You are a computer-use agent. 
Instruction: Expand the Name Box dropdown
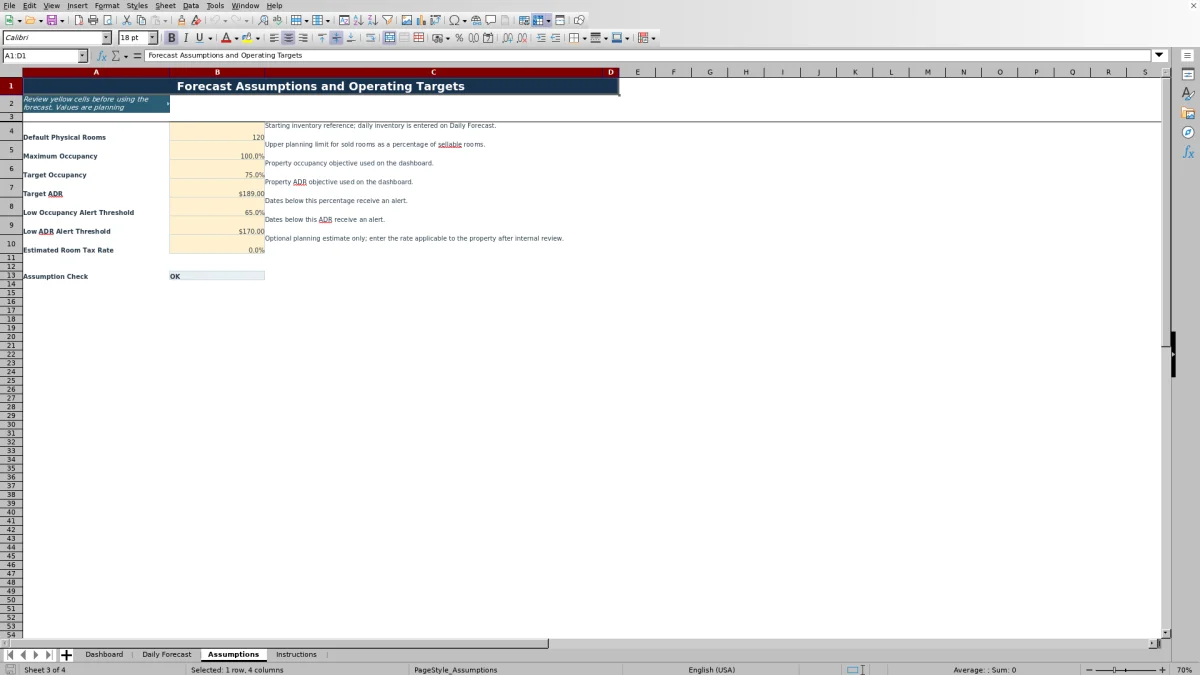click(x=82, y=56)
